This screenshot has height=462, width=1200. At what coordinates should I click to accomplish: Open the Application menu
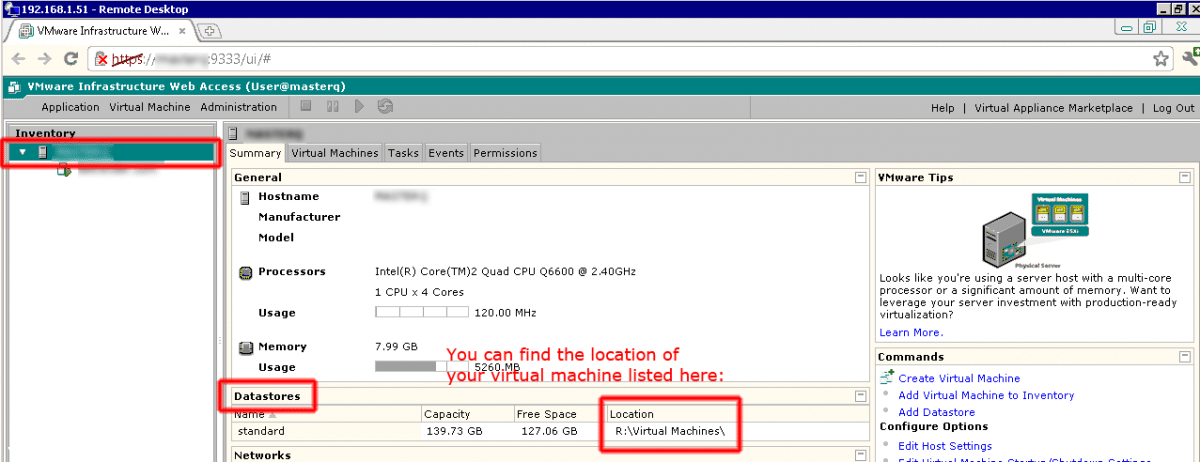[71, 107]
